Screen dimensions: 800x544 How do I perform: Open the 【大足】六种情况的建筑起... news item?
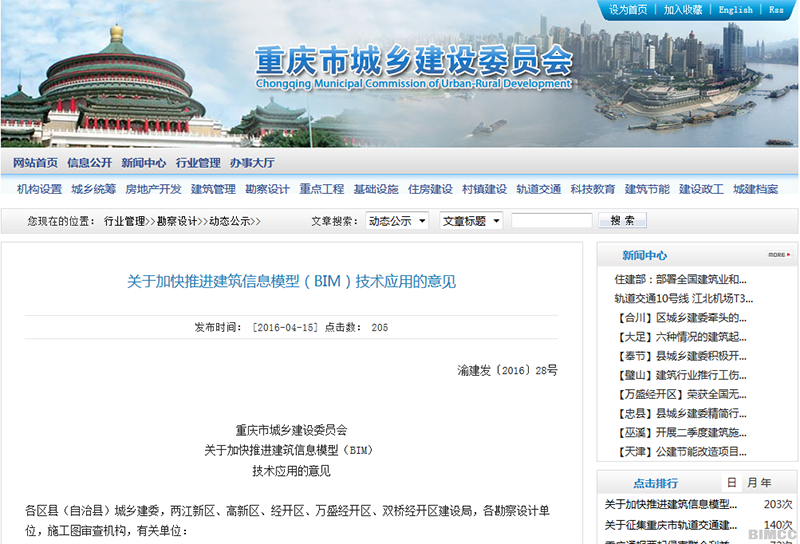tap(680, 337)
